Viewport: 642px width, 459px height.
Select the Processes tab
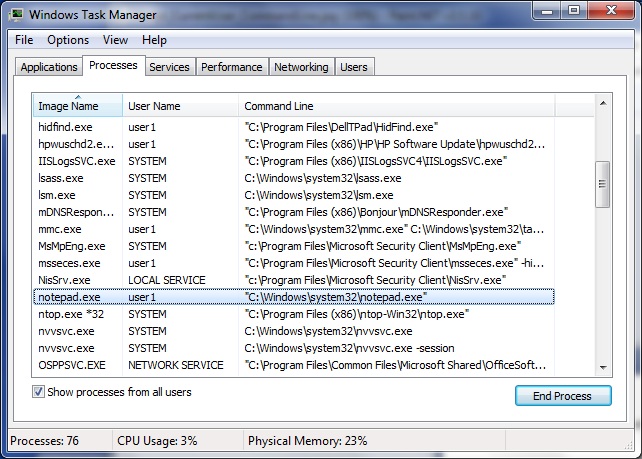113,65
